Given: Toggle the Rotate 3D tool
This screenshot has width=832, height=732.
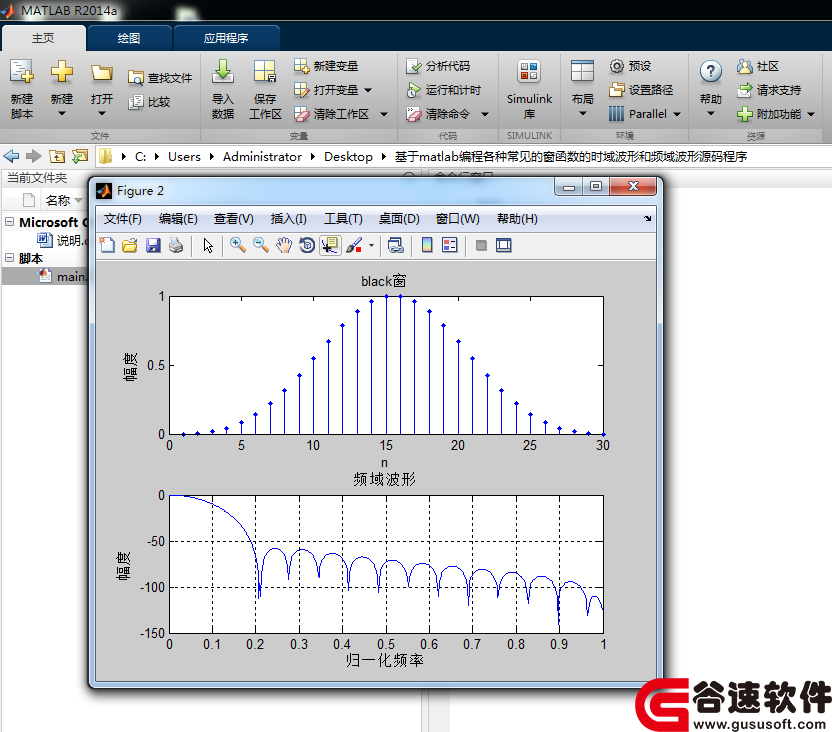Looking at the screenshot, I should (x=307, y=245).
